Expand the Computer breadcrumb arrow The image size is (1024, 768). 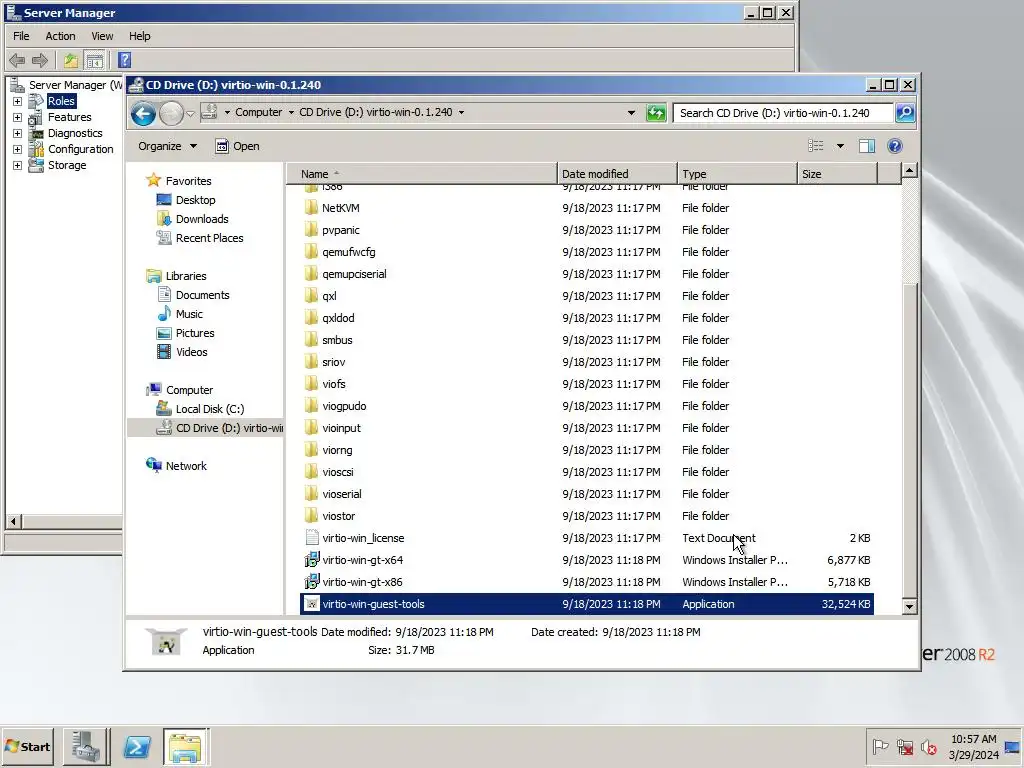[291, 112]
